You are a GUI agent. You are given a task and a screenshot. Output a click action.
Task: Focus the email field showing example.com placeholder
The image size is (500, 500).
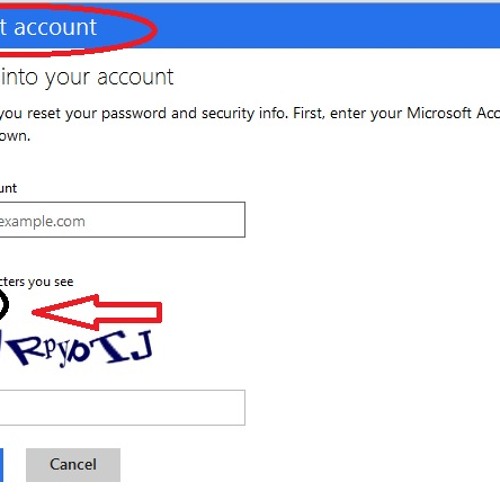(122, 220)
